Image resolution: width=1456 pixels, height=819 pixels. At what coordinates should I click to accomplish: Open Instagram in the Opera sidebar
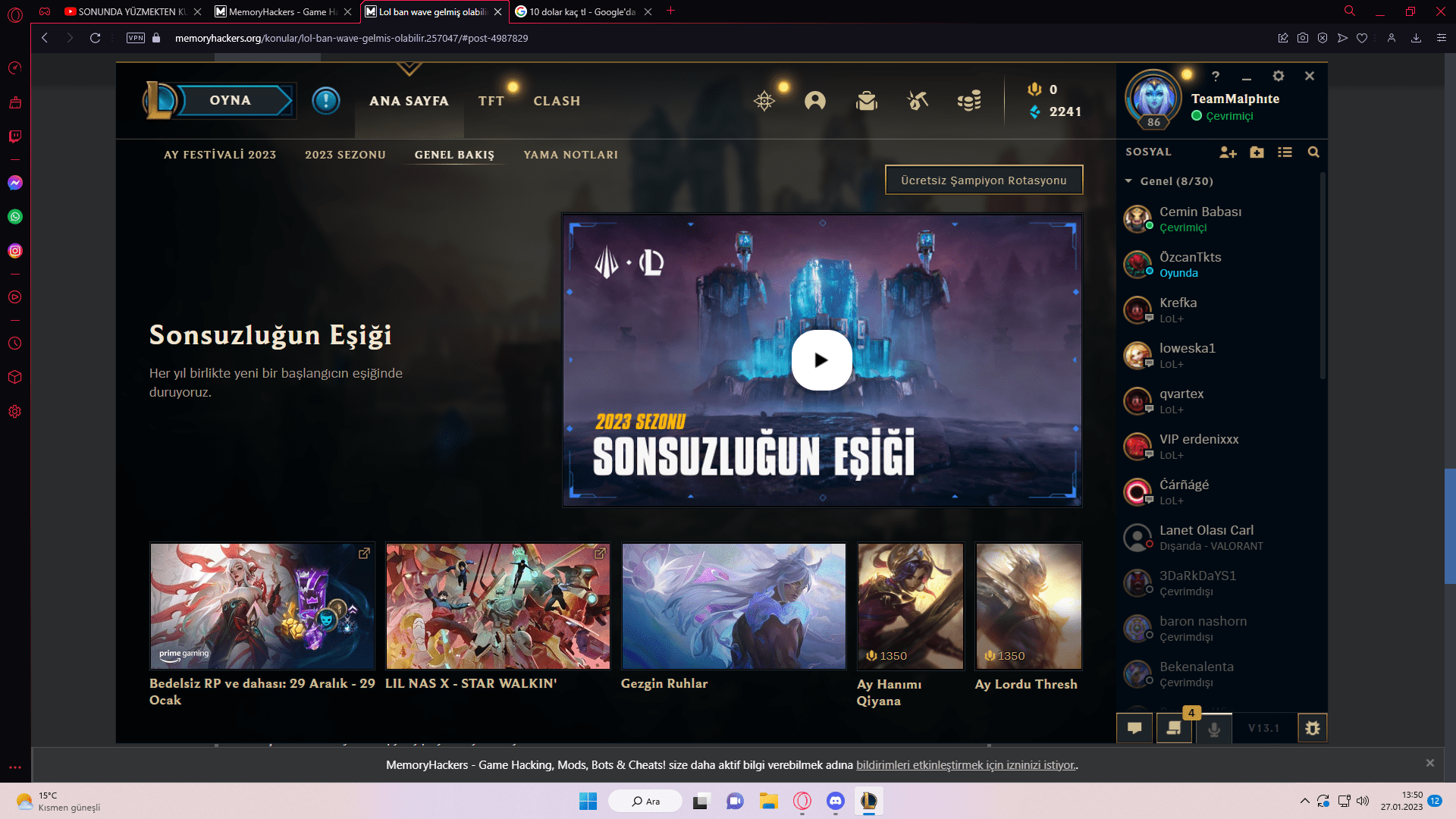click(14, 251)
